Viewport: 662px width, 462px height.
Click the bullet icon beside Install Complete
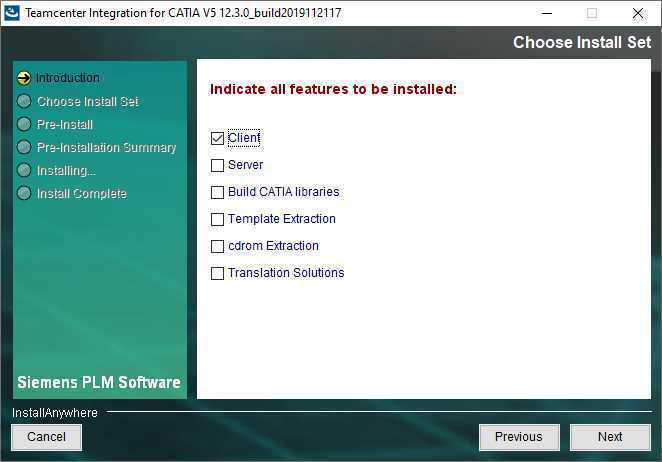[24, 193]
